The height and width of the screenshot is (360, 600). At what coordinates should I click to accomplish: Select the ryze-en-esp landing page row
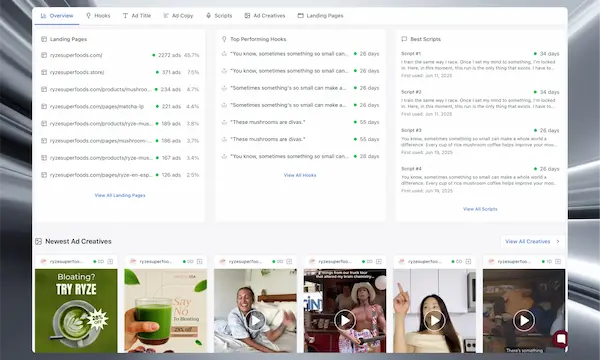(x=120, y=175)
